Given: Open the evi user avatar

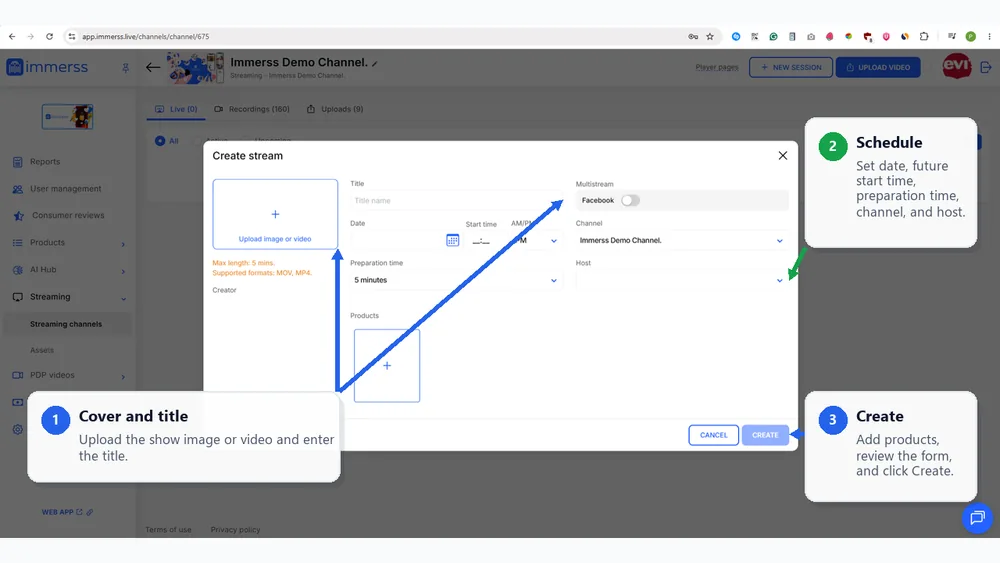Looking at the screenshot, I should click(x=957, y=66).
